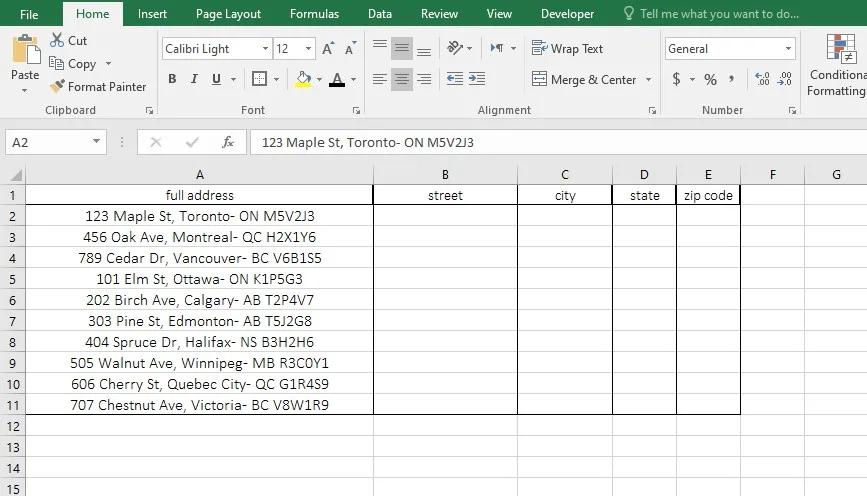Toggle Underline formatting
Image resolution: width=867 pixels, height=496 pixels.
216,79
